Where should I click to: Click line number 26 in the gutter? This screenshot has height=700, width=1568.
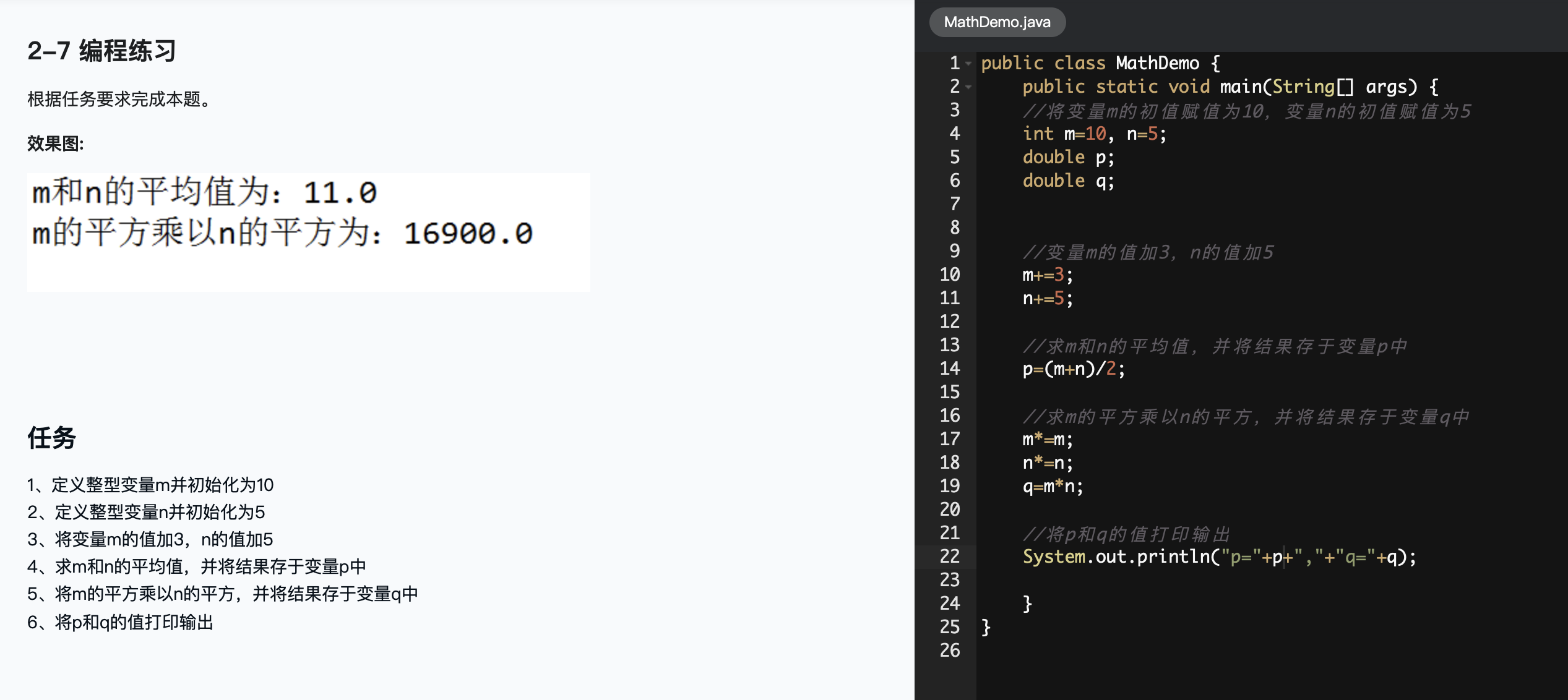[x=950, y=650]
